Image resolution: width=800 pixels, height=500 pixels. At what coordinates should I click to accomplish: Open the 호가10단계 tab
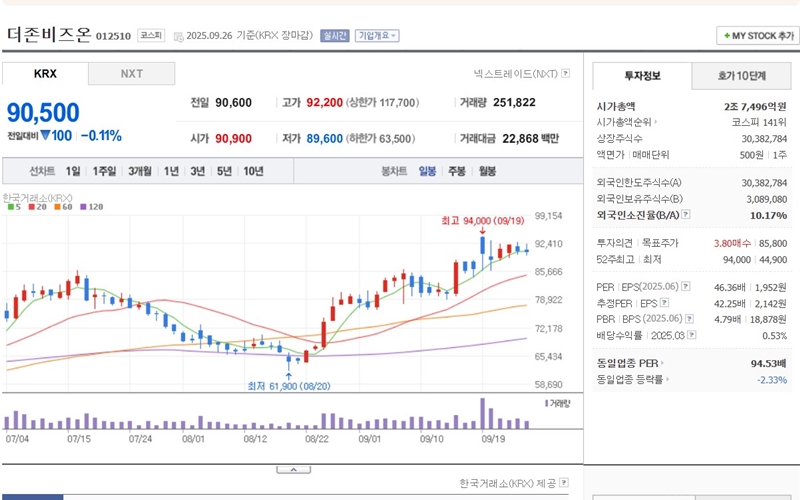pos(741,76)
